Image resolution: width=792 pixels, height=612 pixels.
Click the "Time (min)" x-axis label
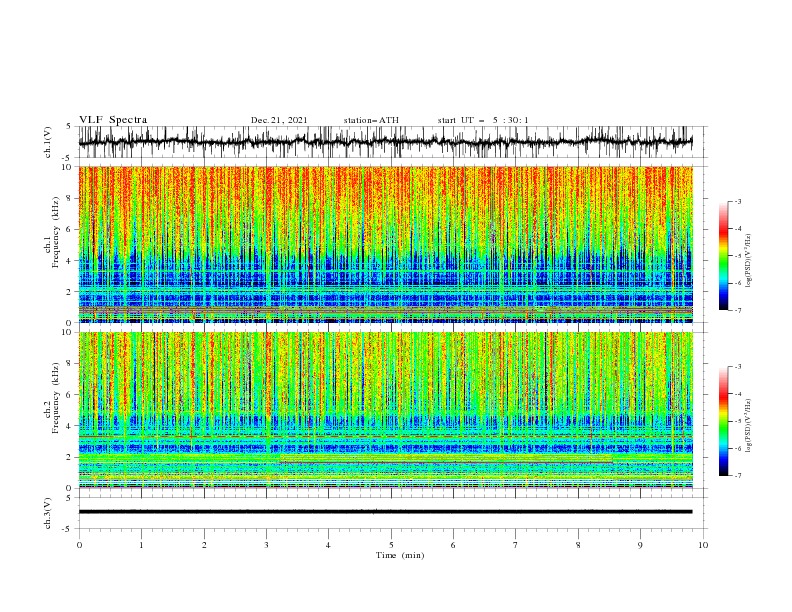coord(400,555)
